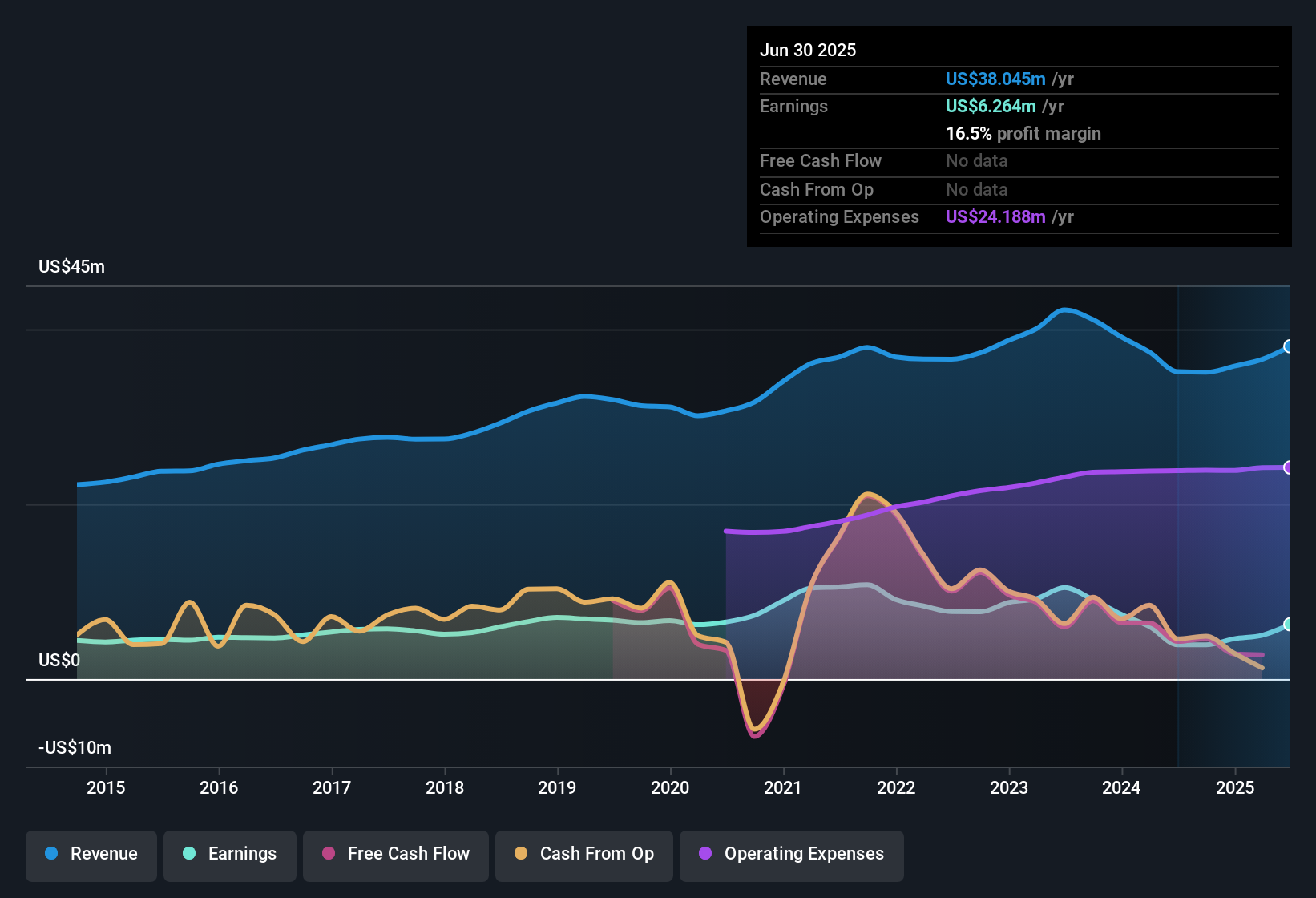Click the purple Operating Expenses dot icon
This screenshot has height=898, width=1316.
point(705,854)
